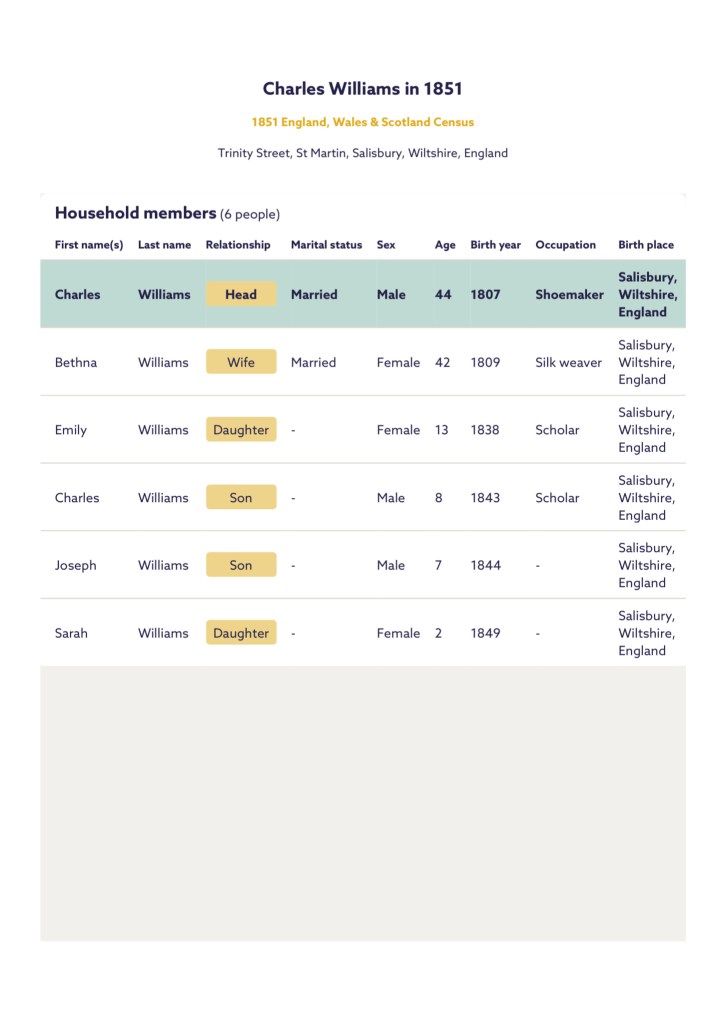Click Emily's first name in household list
The height and width of the screenshot is (1024, 716).
point(71,430)
